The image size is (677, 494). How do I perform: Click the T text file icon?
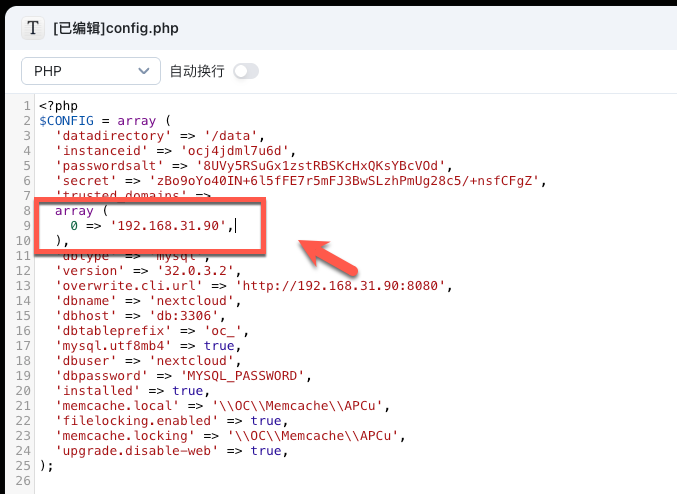(33, 28)
